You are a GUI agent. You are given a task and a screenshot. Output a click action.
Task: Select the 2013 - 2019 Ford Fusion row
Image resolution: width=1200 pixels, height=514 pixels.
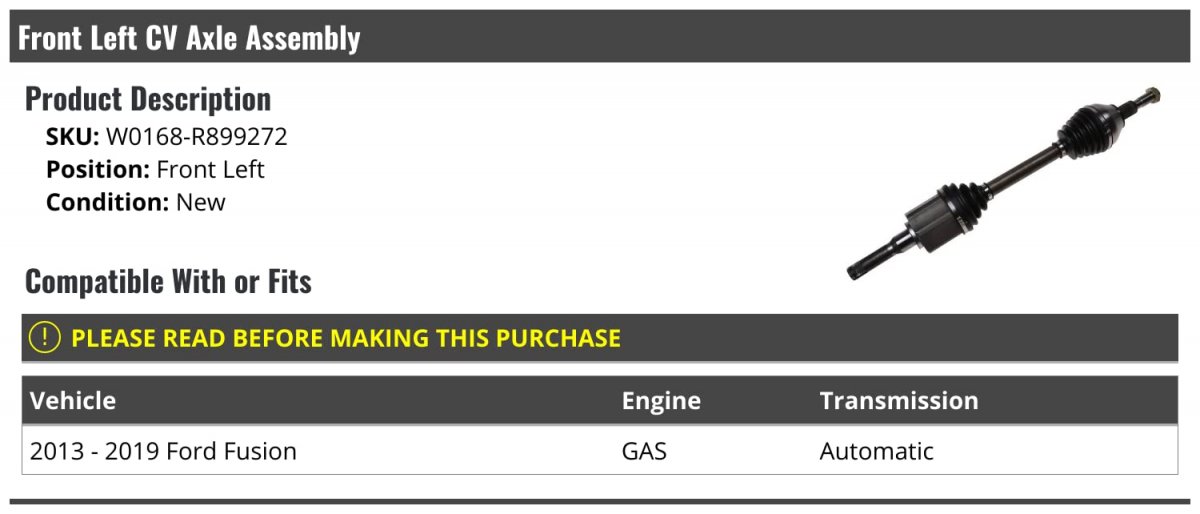(x=600, y=451)
